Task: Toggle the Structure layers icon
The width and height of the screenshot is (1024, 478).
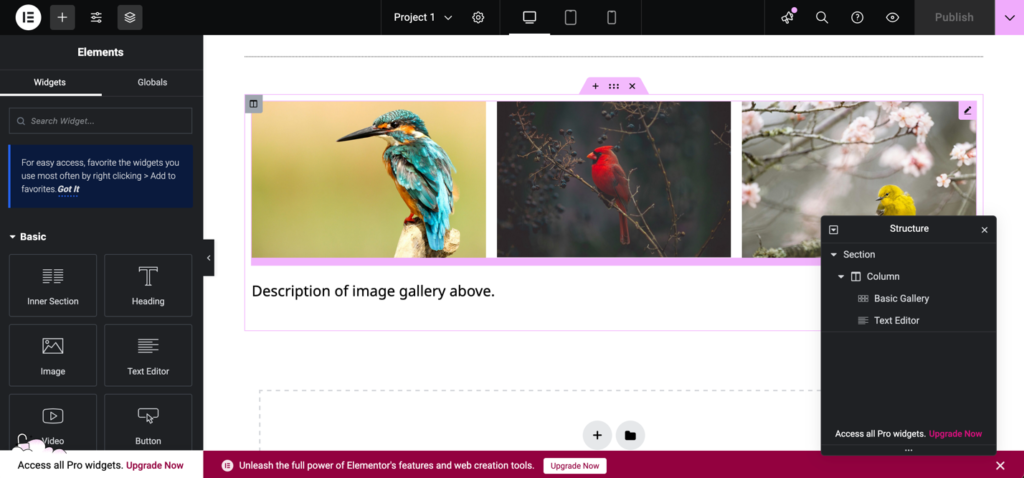Action: (130, 18)
